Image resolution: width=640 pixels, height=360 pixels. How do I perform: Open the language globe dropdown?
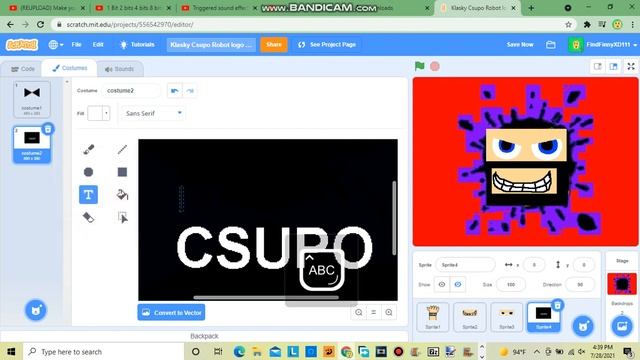56,44
